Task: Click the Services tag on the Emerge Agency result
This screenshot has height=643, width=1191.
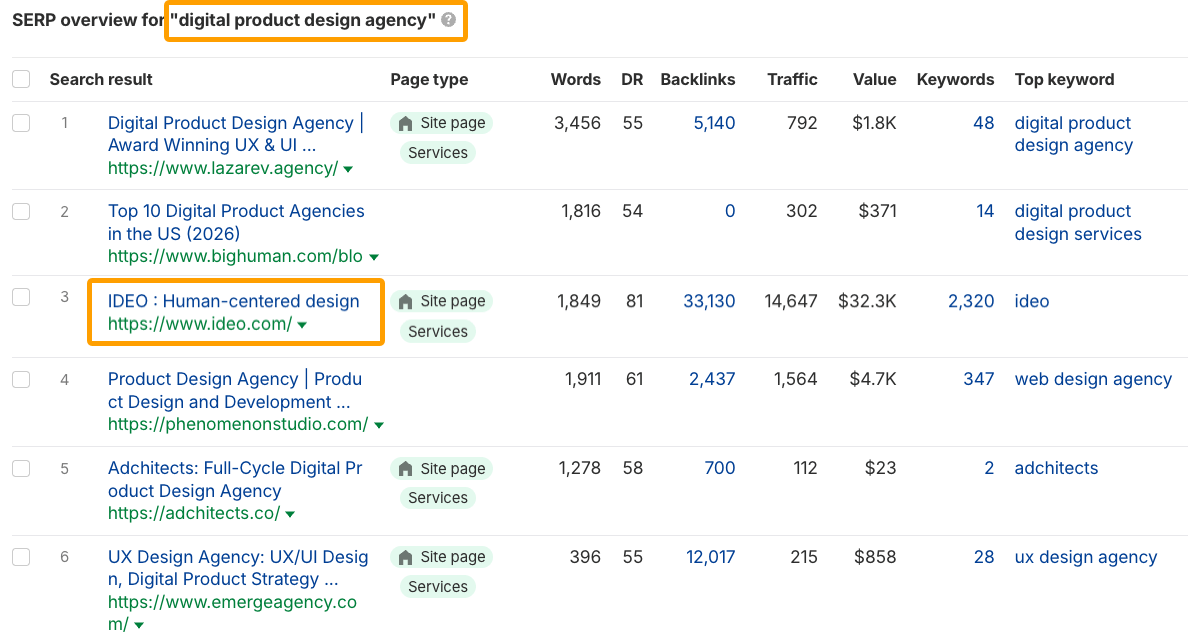Action: [x=438, y=587]
